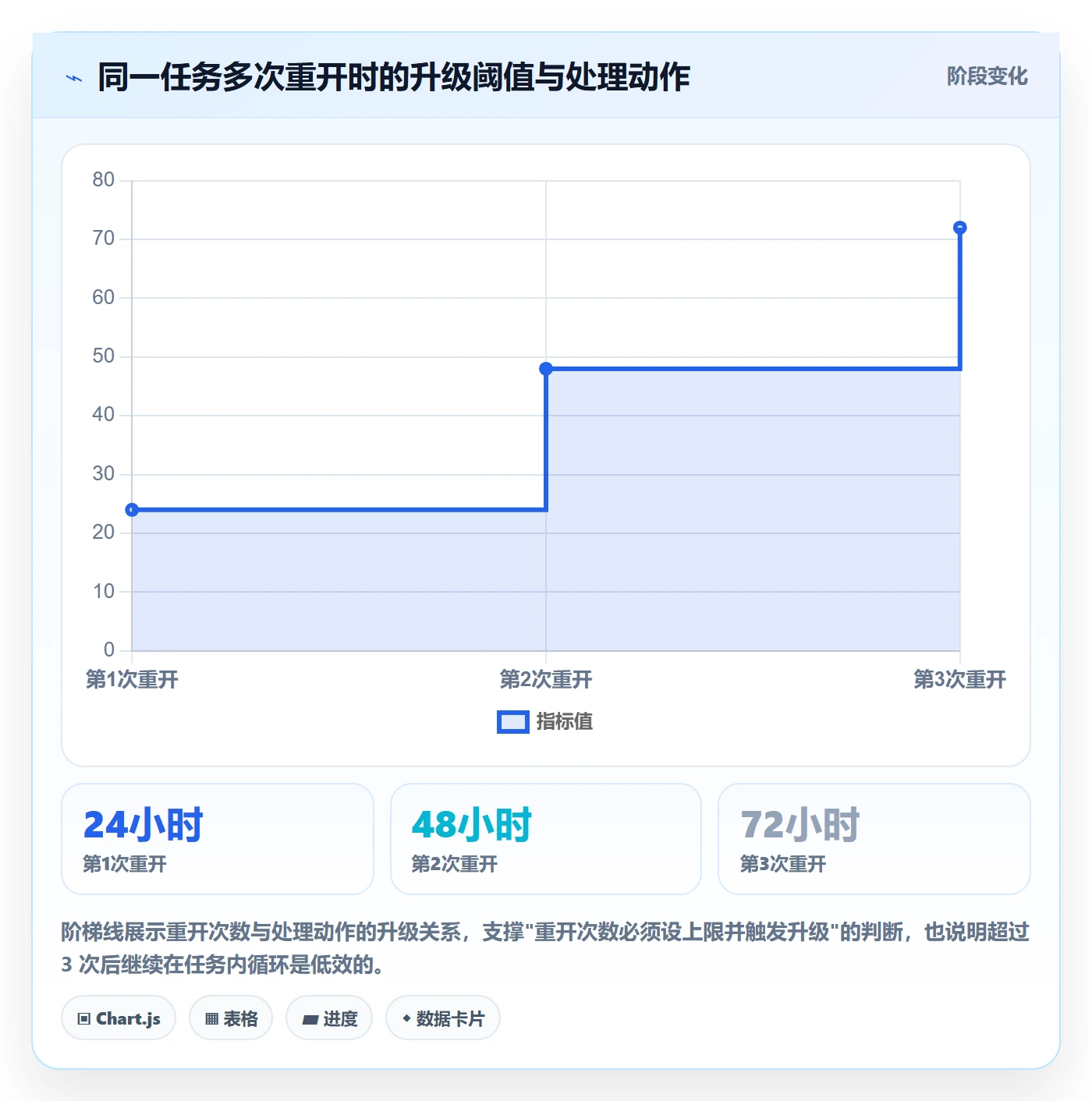1092x1101 pixels.
Task: Click the 数据卡片 tag chip
Action: tap(443, 1018)
